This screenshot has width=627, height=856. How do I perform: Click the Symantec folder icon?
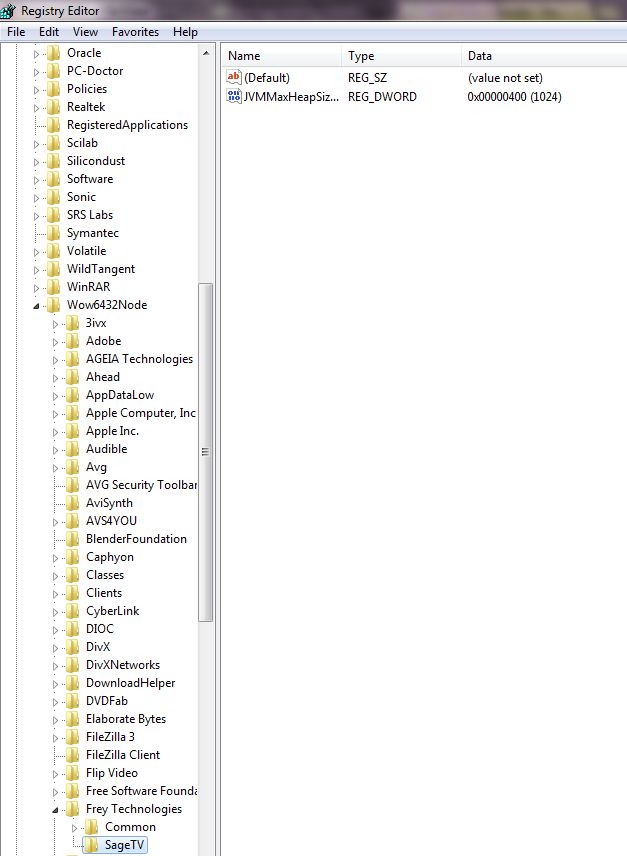53,233
